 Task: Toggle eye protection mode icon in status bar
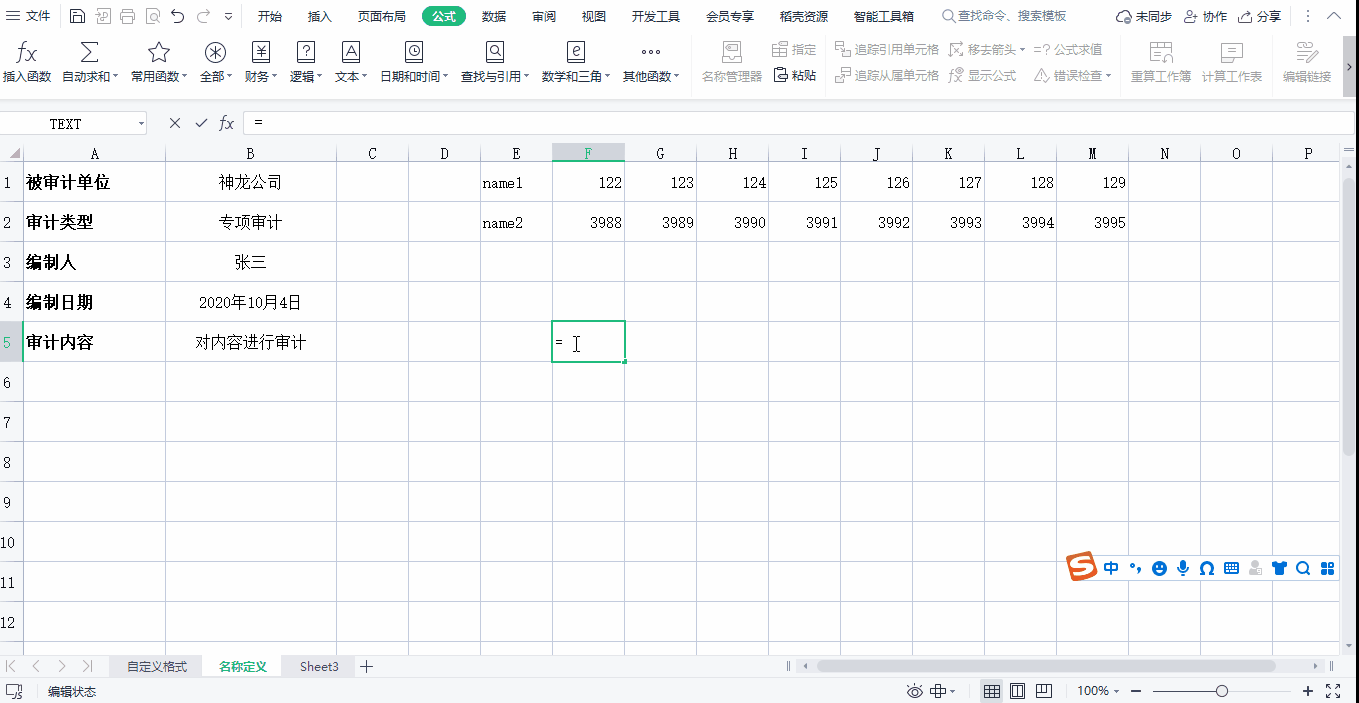(914, 691)
